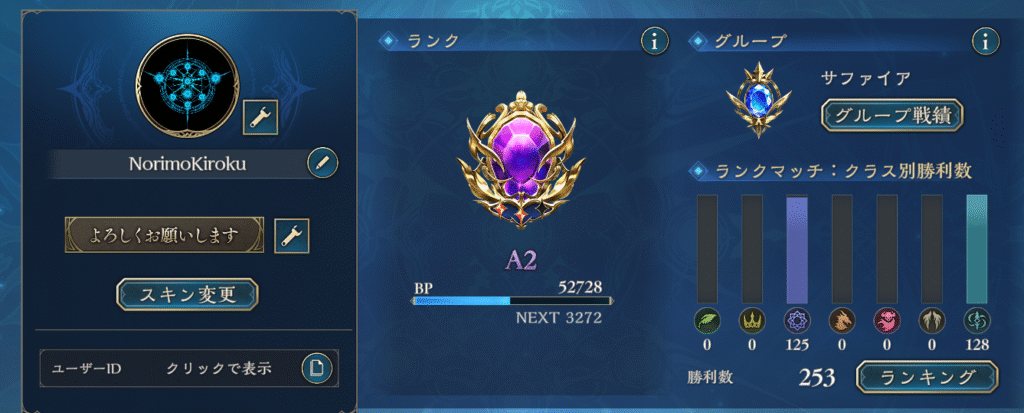Open the info icon in グループ header
This screenshot has width=1024, height=413.
[x=985, y=41]
